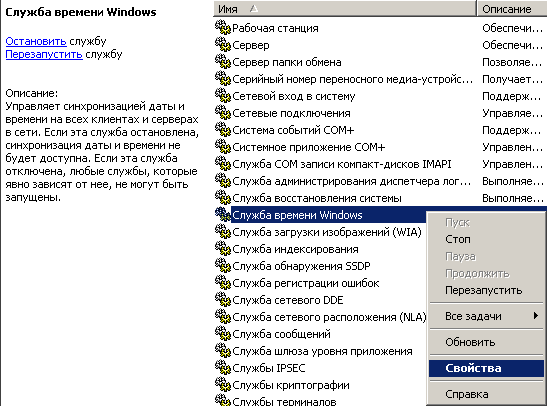Screen dimensions: 547x406
Task: Click the gear icon next to Сервер
Action: [223, 45]
